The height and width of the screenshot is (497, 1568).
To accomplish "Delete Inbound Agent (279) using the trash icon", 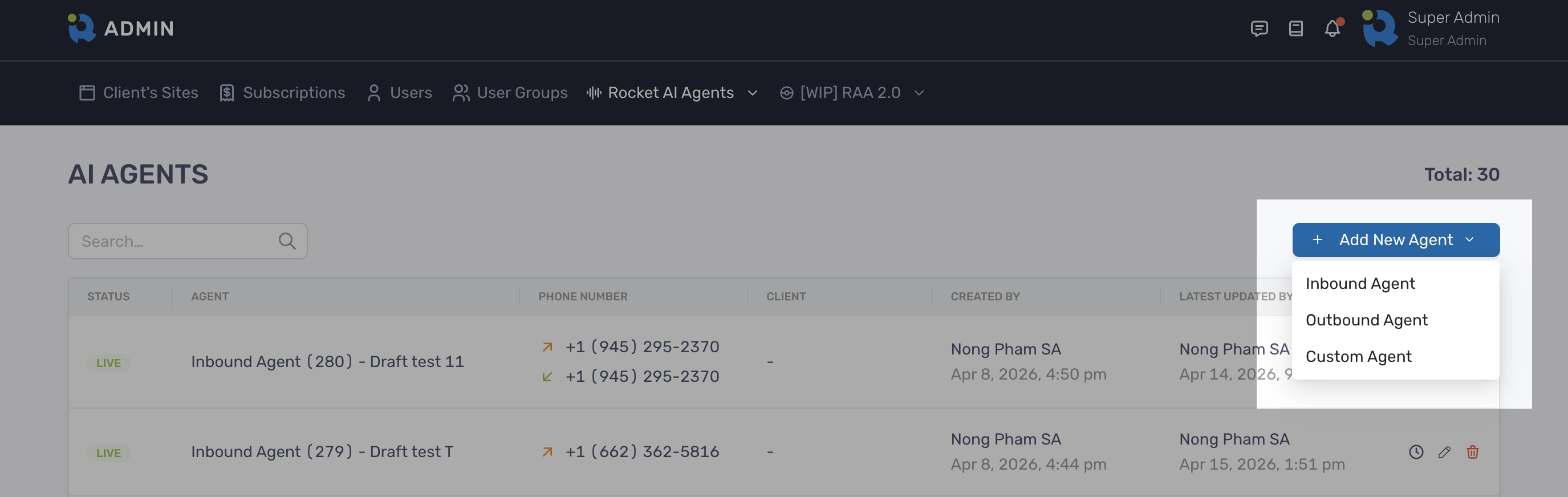I will point(1474,452).
